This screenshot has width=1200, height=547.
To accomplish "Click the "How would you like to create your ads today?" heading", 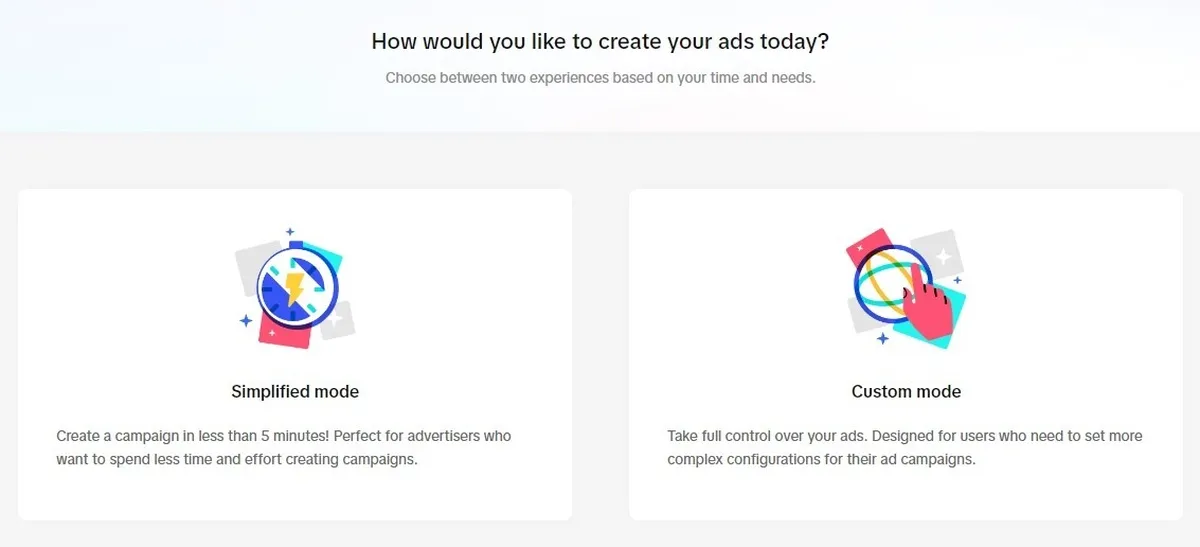I will (x=600, y=41).
